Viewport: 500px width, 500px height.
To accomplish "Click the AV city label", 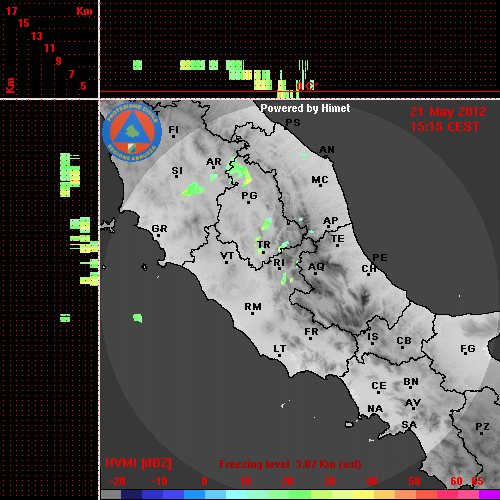I will [x=413, y=403].
